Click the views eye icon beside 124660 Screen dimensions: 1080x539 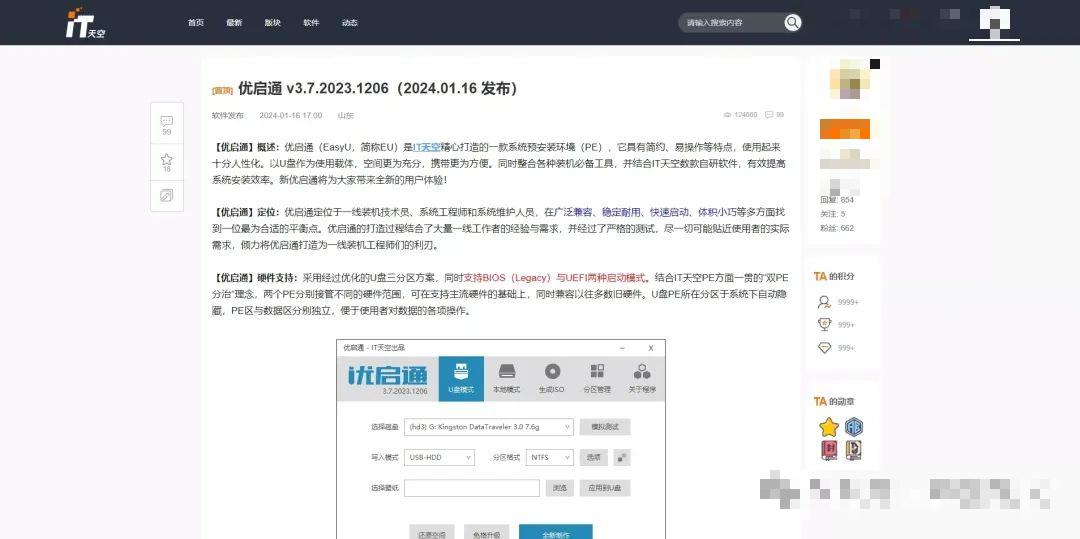727,115
